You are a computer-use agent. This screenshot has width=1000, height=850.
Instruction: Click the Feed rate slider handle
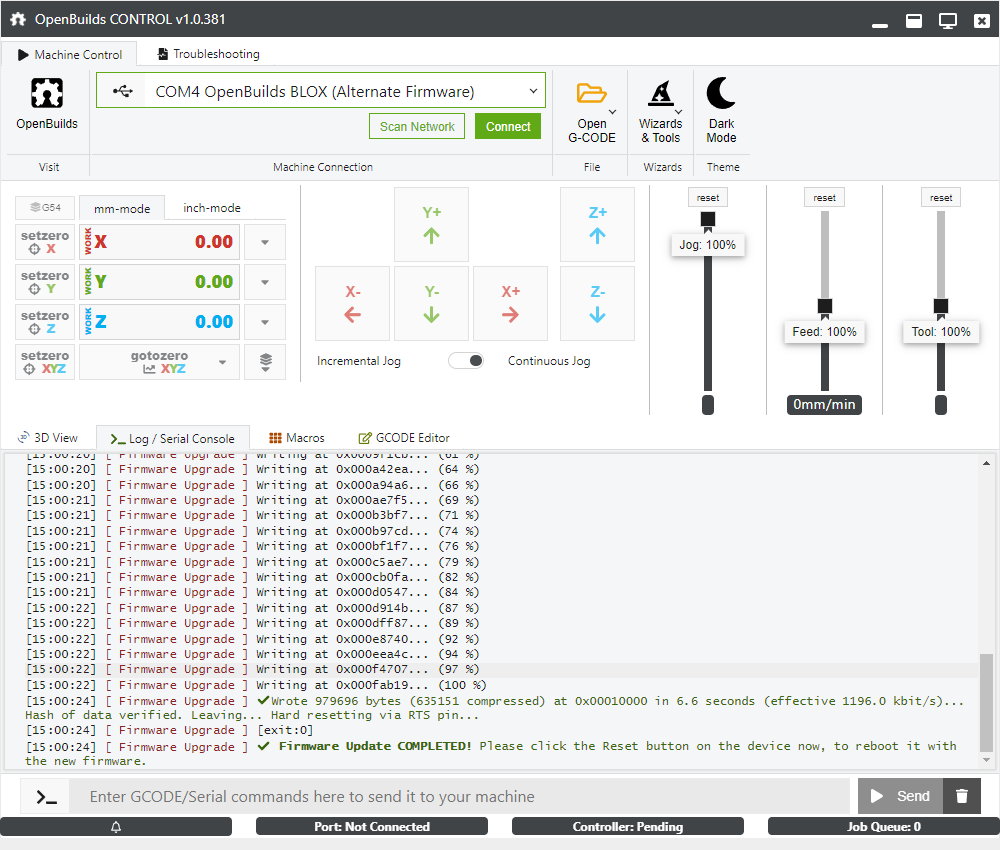[x=825, y=306]
